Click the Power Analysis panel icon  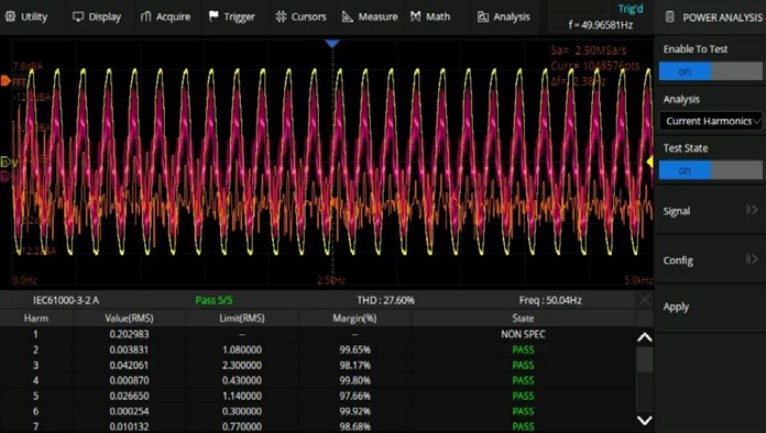point(670,17)
